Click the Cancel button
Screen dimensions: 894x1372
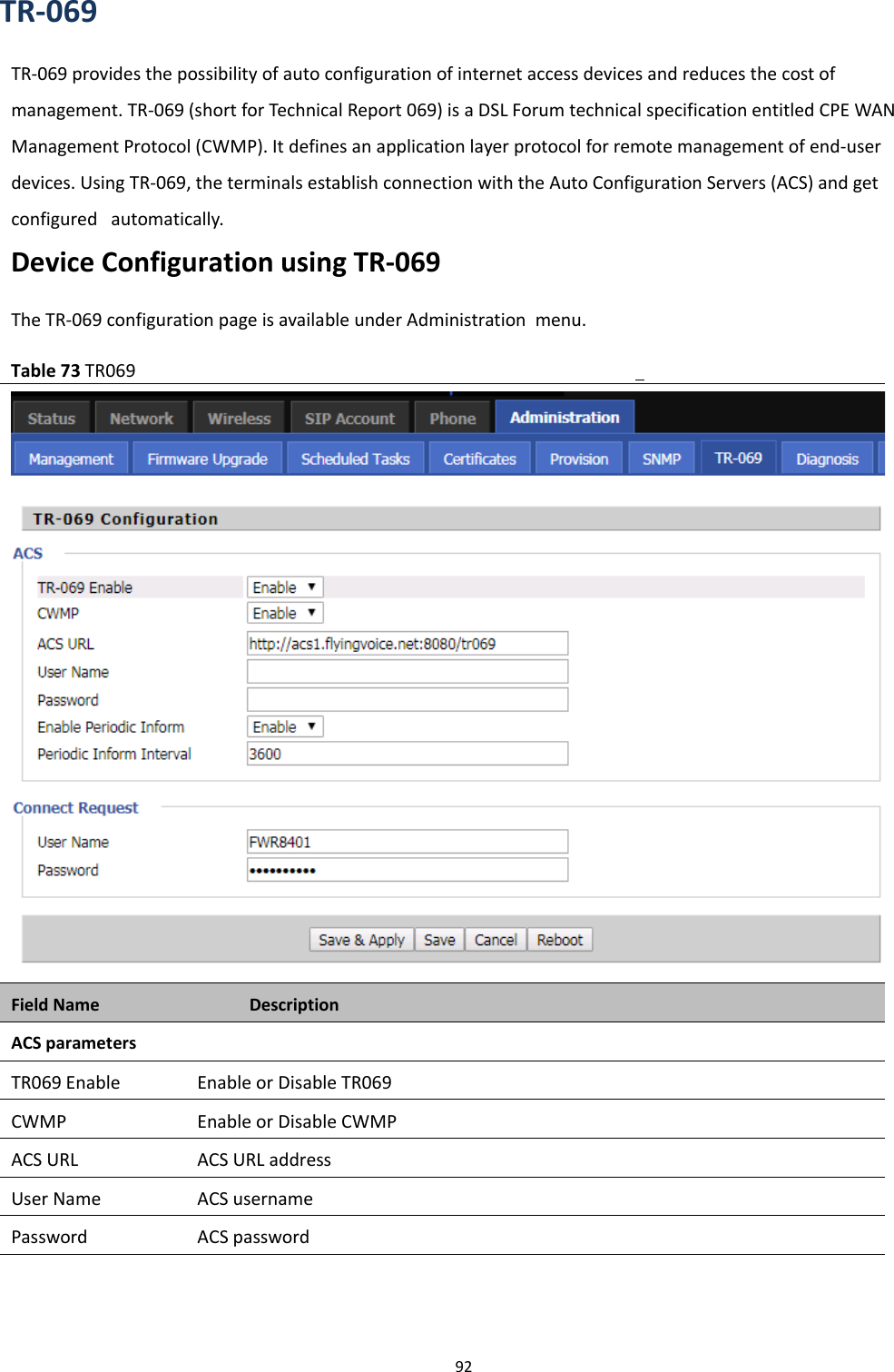point(495,939)
